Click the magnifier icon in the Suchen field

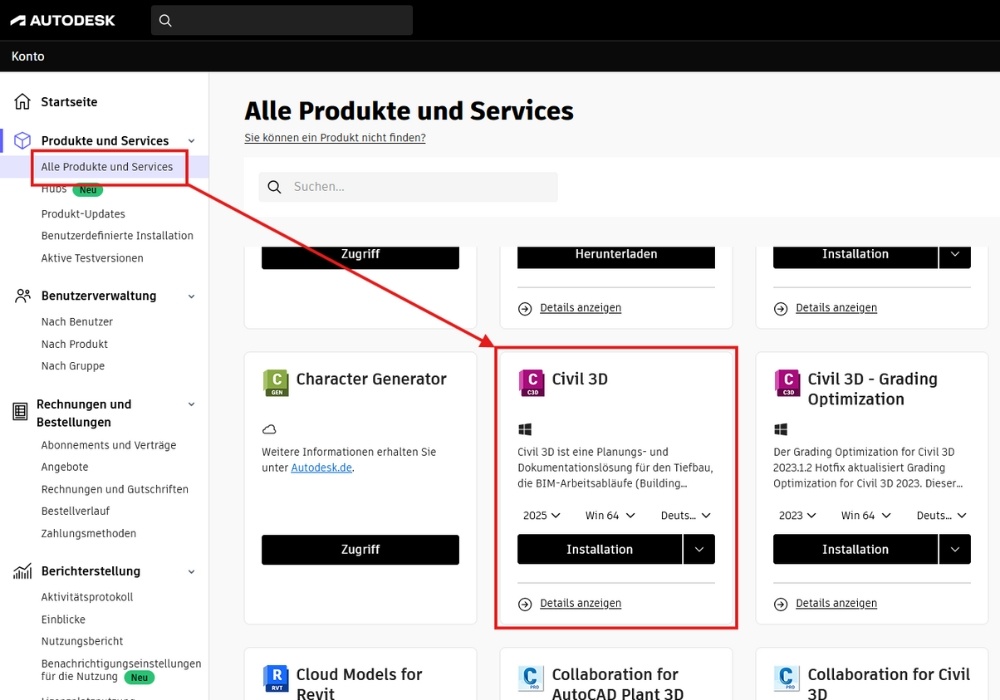(x=274, y=187)
